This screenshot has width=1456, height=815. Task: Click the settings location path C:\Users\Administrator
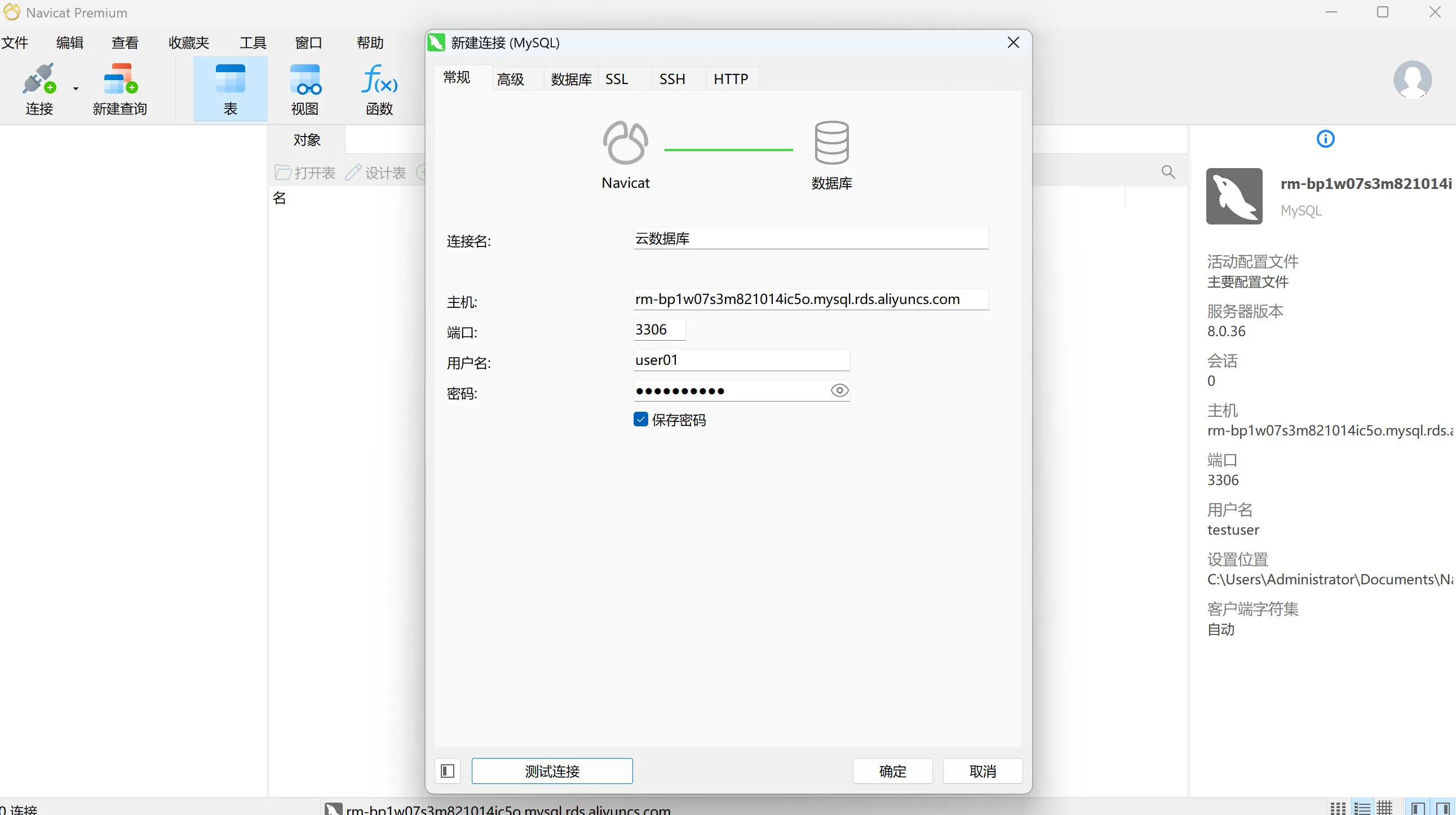point(1329,579)
